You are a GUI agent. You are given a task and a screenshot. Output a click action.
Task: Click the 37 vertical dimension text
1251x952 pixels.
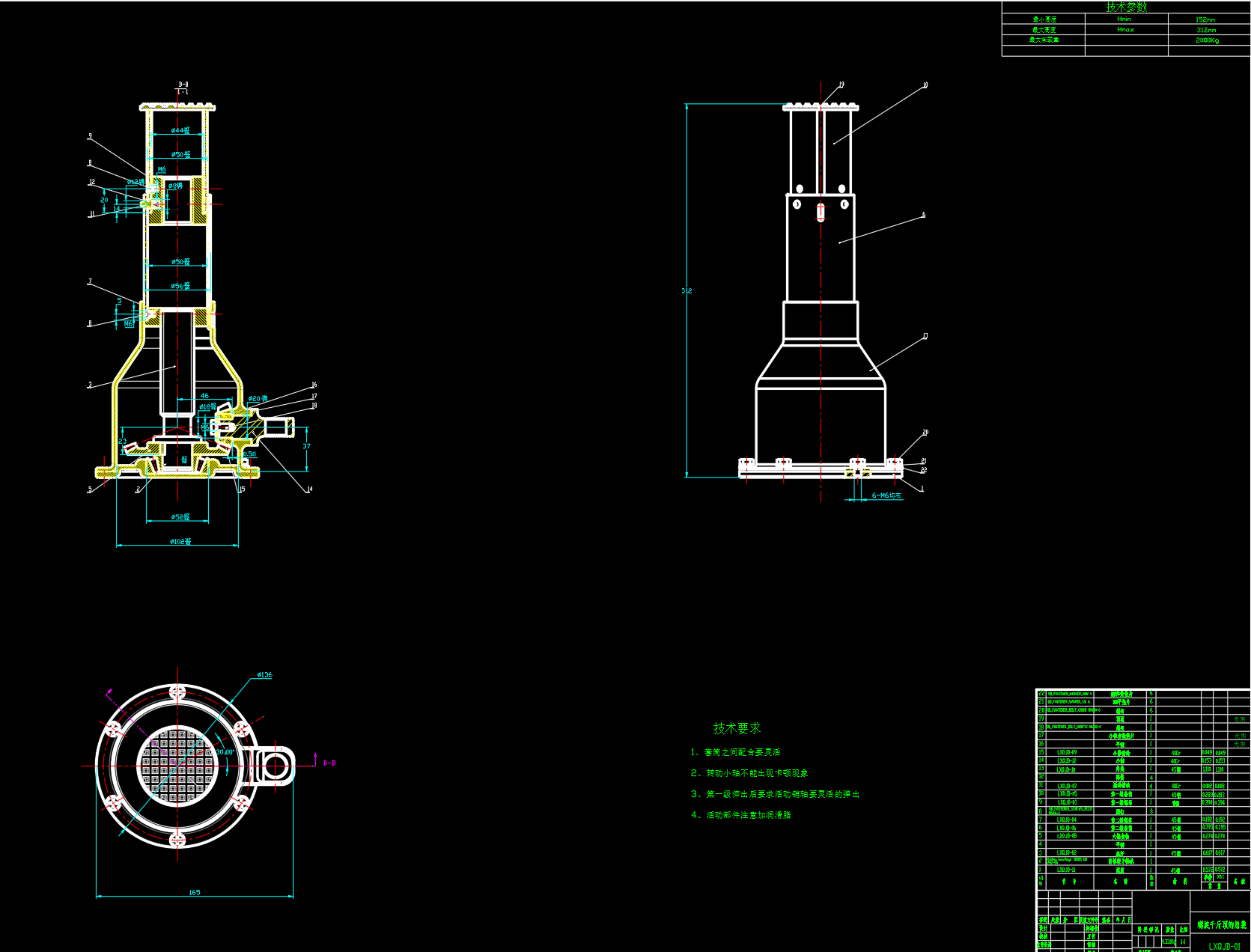click(306, 446)
